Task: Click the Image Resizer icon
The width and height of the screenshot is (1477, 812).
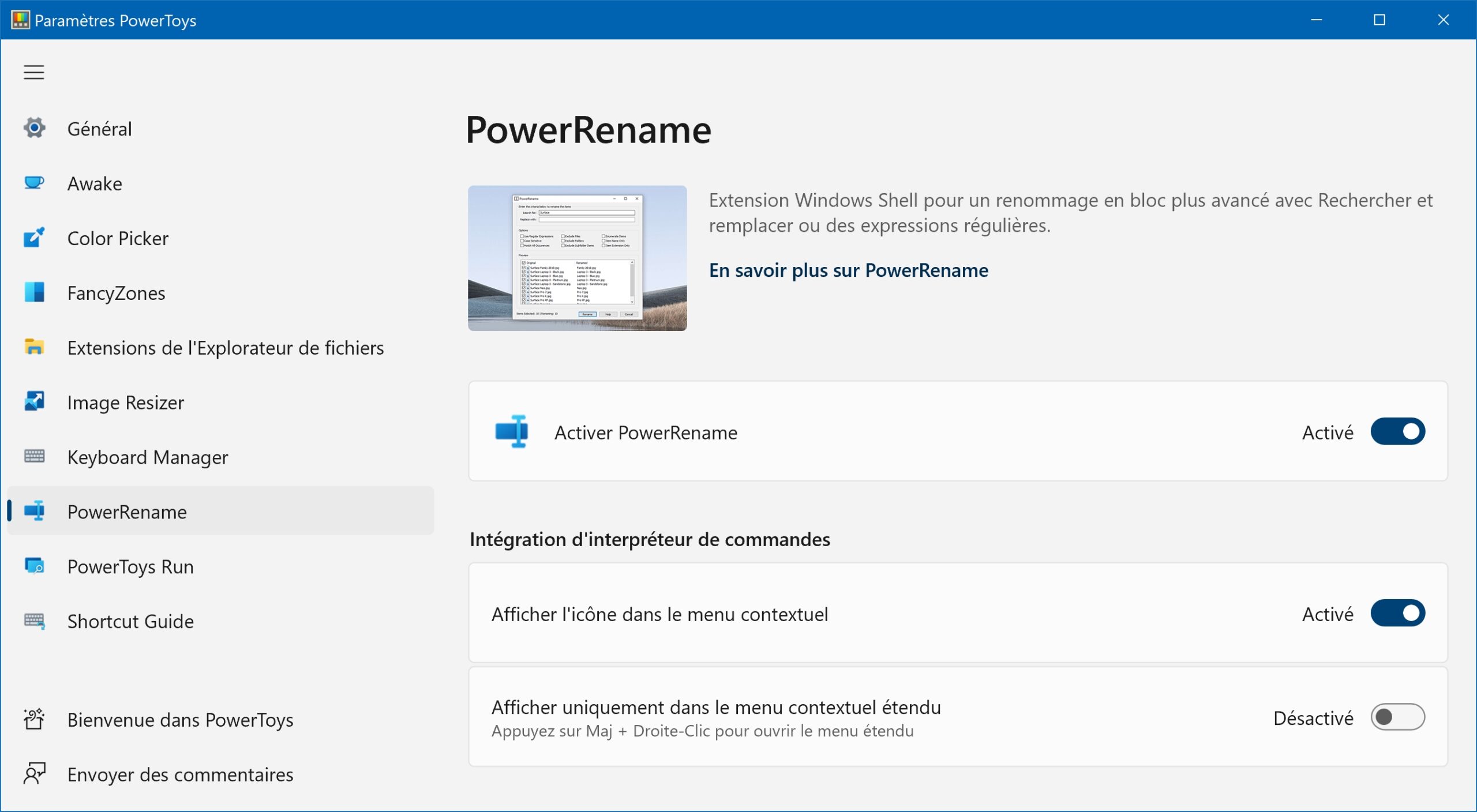Action: point(35,402)
